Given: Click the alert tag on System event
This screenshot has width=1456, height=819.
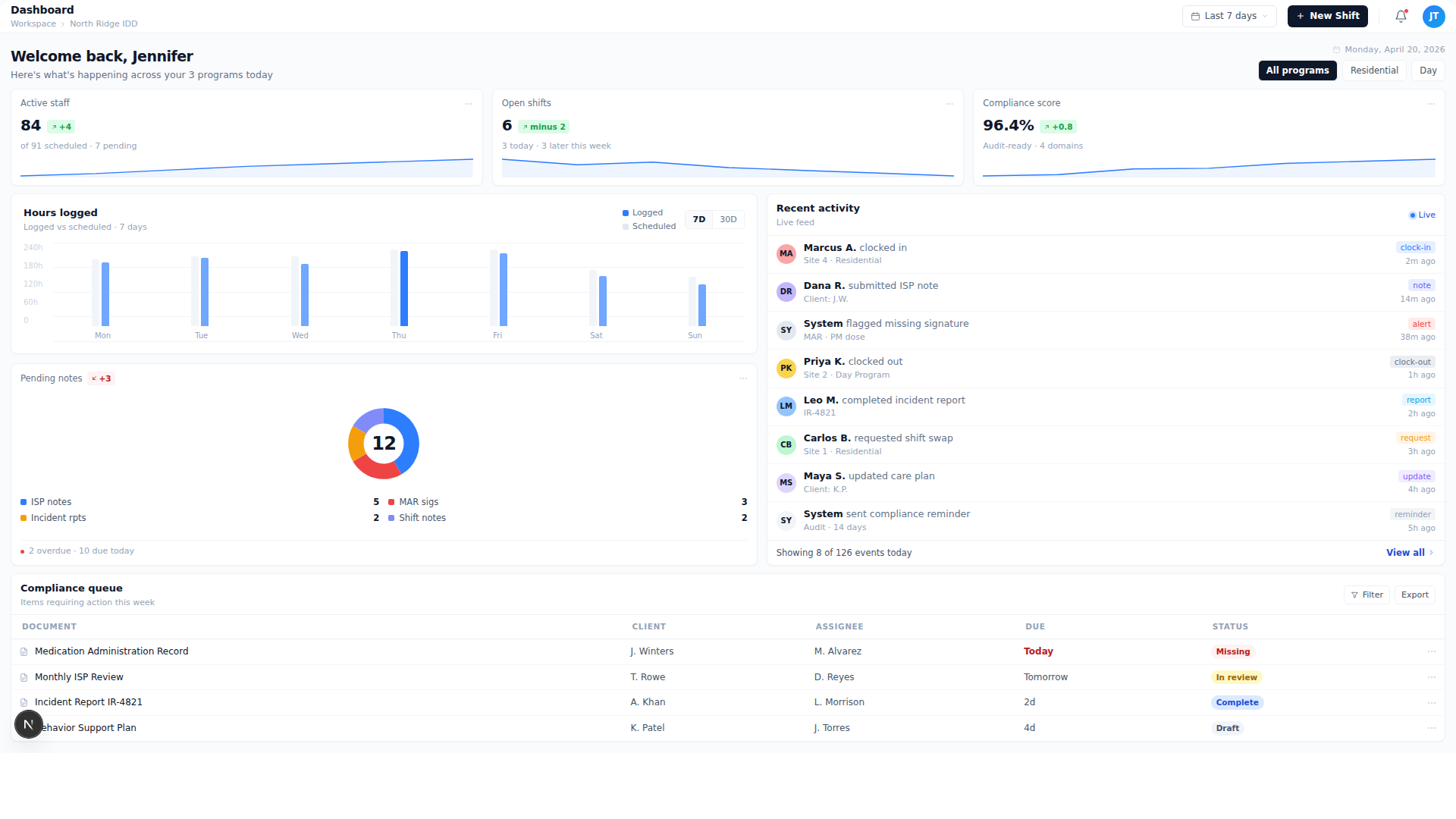Looking at the screenshot, I should coord(1422,325).
